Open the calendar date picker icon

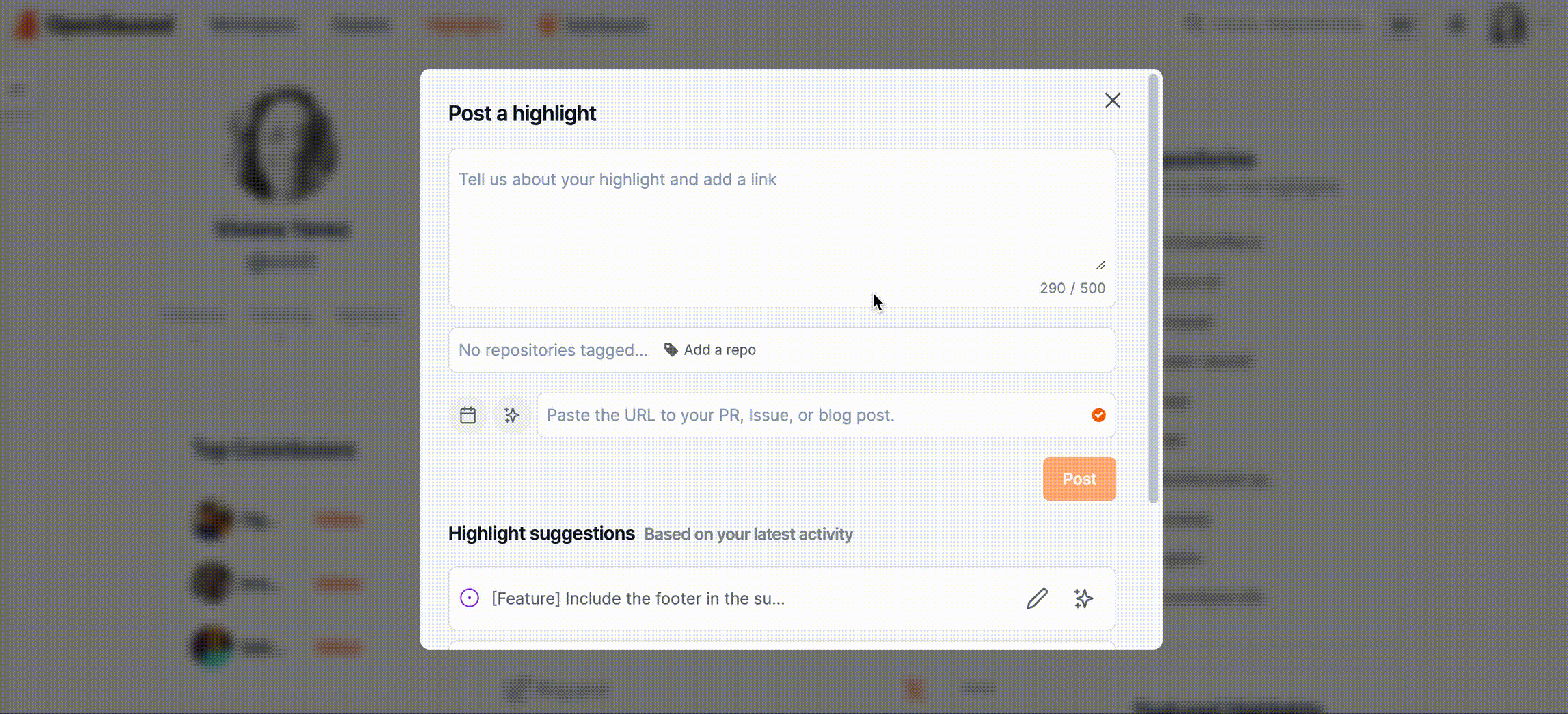[468, 414]
